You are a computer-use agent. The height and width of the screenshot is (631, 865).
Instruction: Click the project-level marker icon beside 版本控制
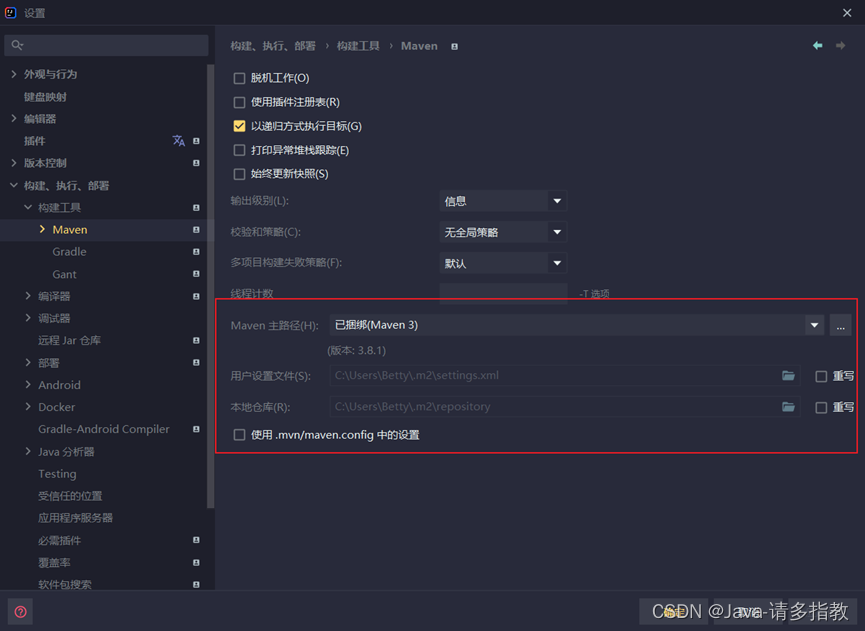(196, 163)
